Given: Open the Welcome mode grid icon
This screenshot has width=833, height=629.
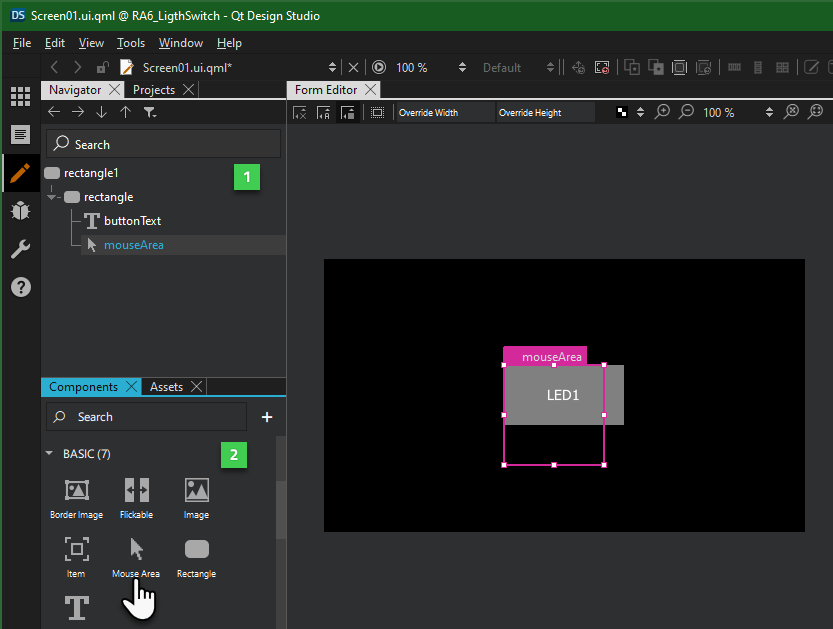Looking at the screenshot, I should (20, 97).
